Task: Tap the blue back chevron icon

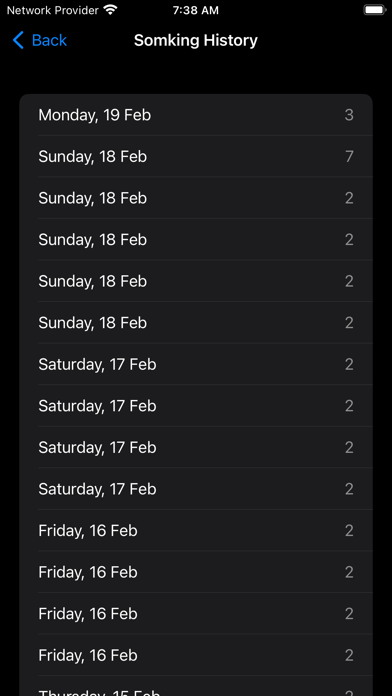Action: (18, 40)
